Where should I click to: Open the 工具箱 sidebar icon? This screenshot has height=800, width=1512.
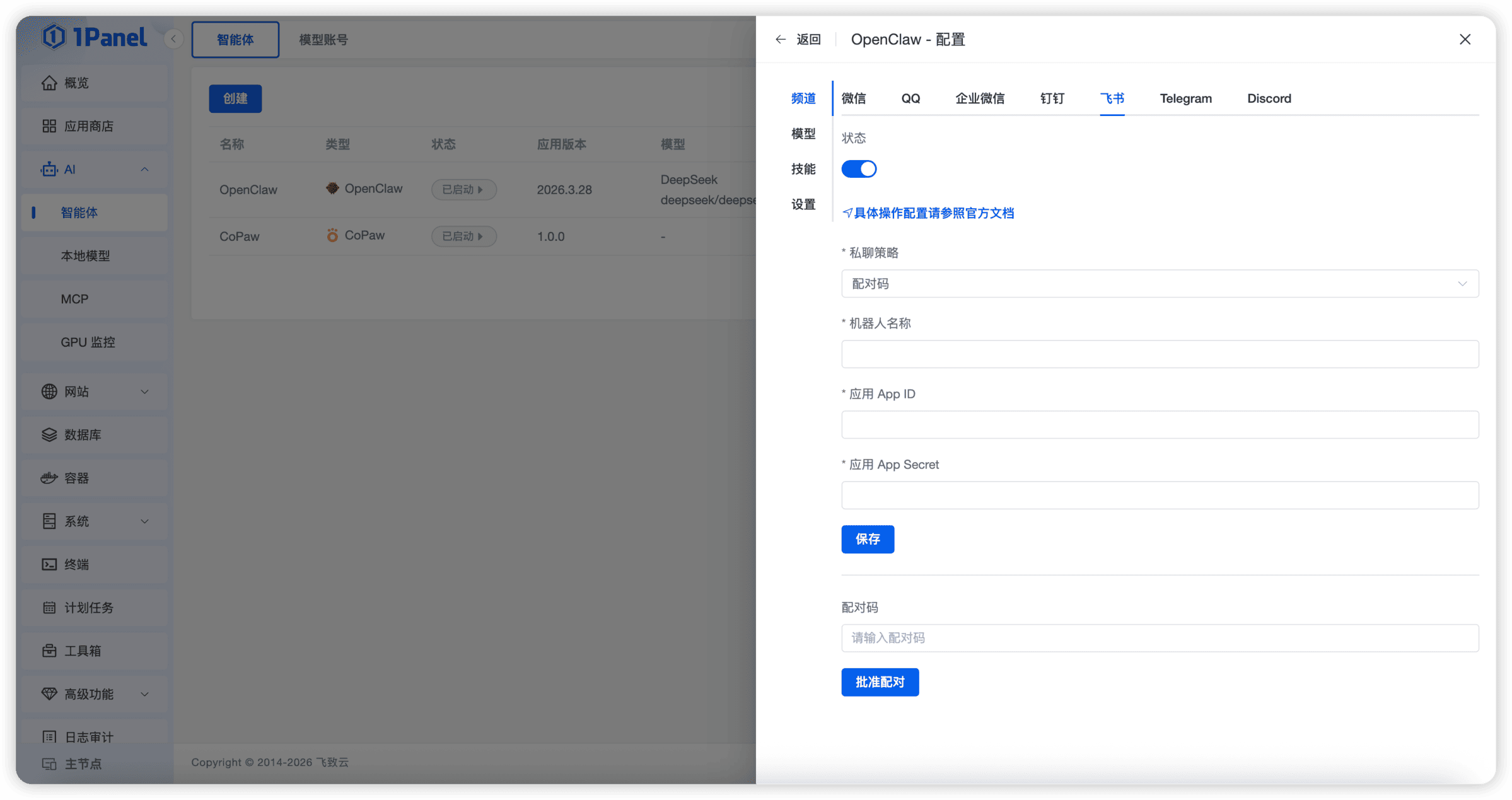[x=50, y=651]
